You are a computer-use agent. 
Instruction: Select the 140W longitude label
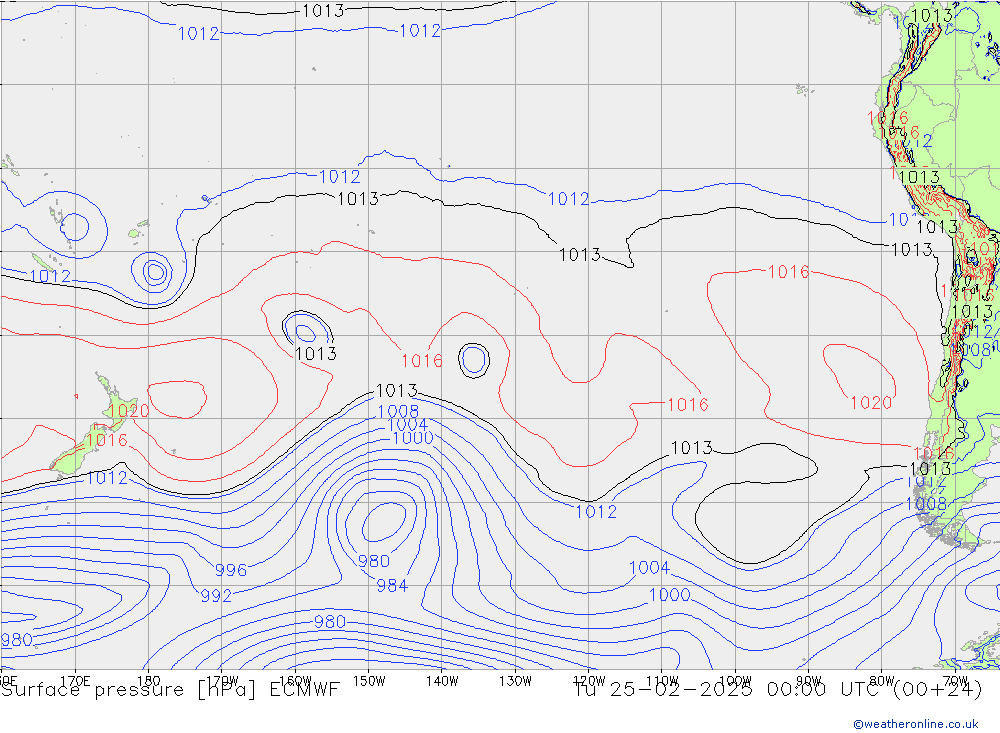tap(442, 681)
